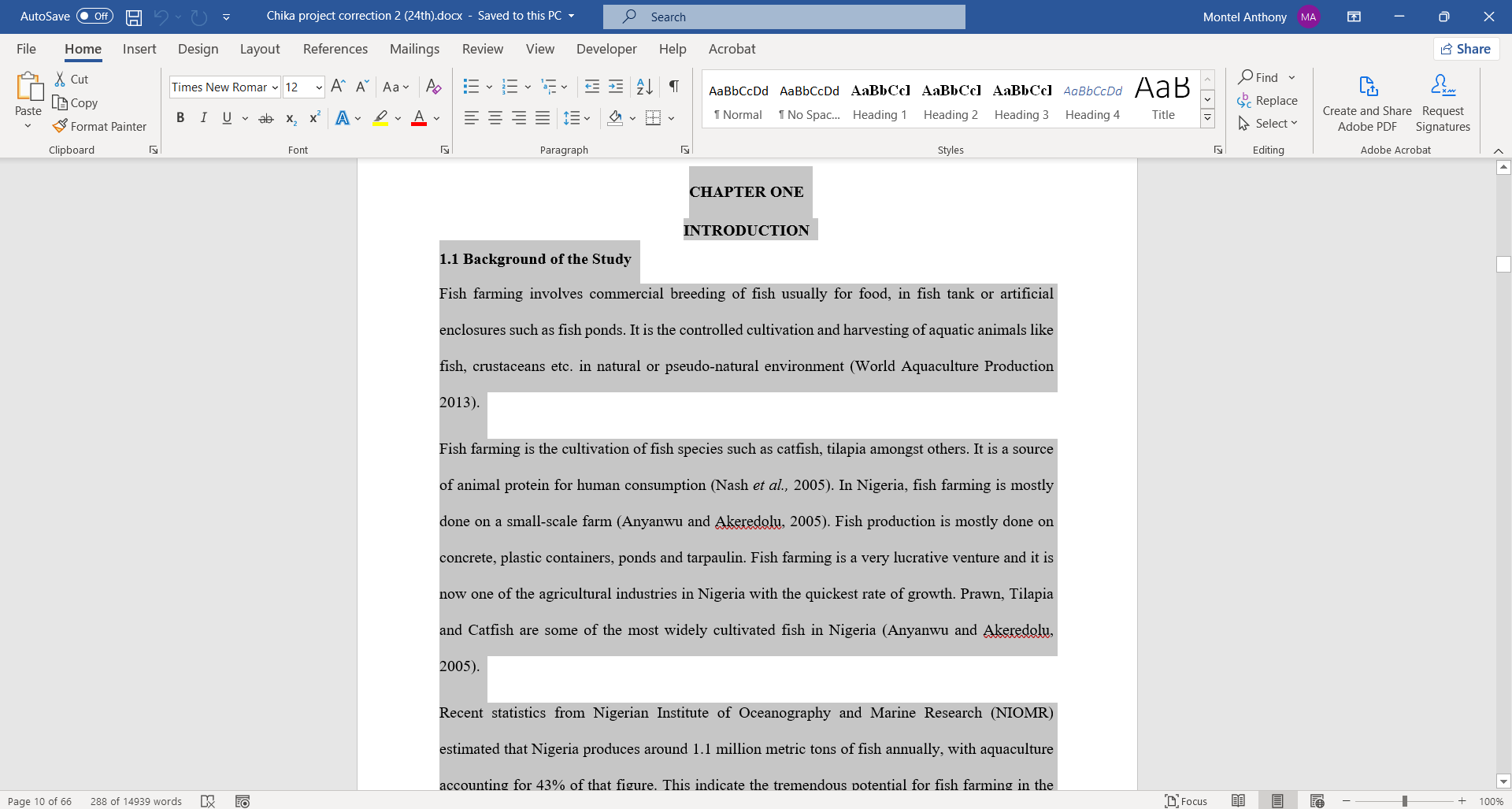The width and height of the screenshot is (1512, 809).
Task: Click Find in the Editing group
Action: (1258, 77)
